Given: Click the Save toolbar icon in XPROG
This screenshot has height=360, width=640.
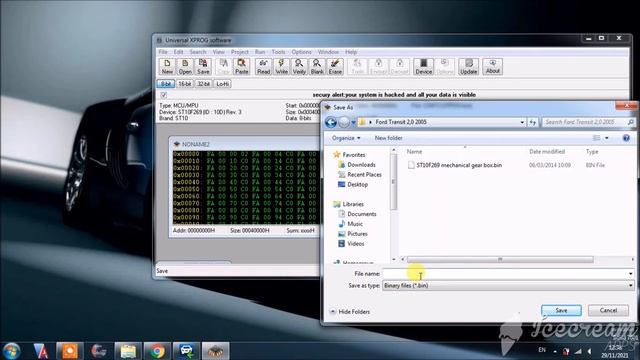Looking at the screenshot, I should coord(203,67).
